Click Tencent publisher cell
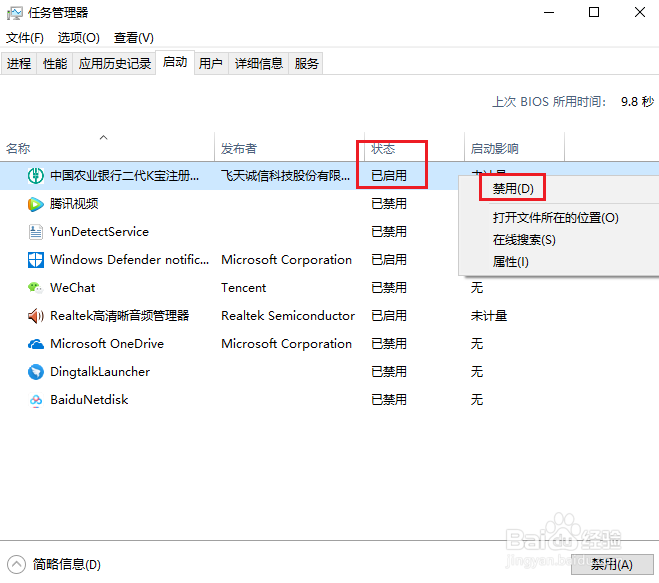659x583 pixels. (244, 288)
